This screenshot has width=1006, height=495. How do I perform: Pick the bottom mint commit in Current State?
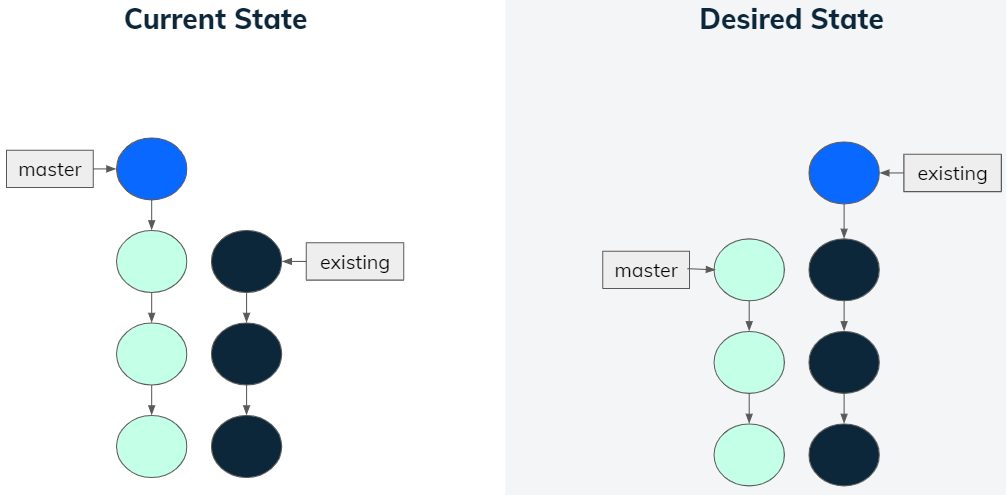pos(152,446)
